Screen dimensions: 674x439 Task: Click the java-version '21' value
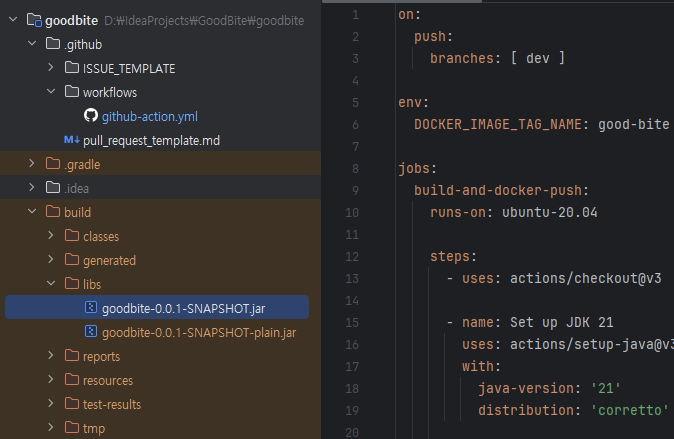point(606,388)
